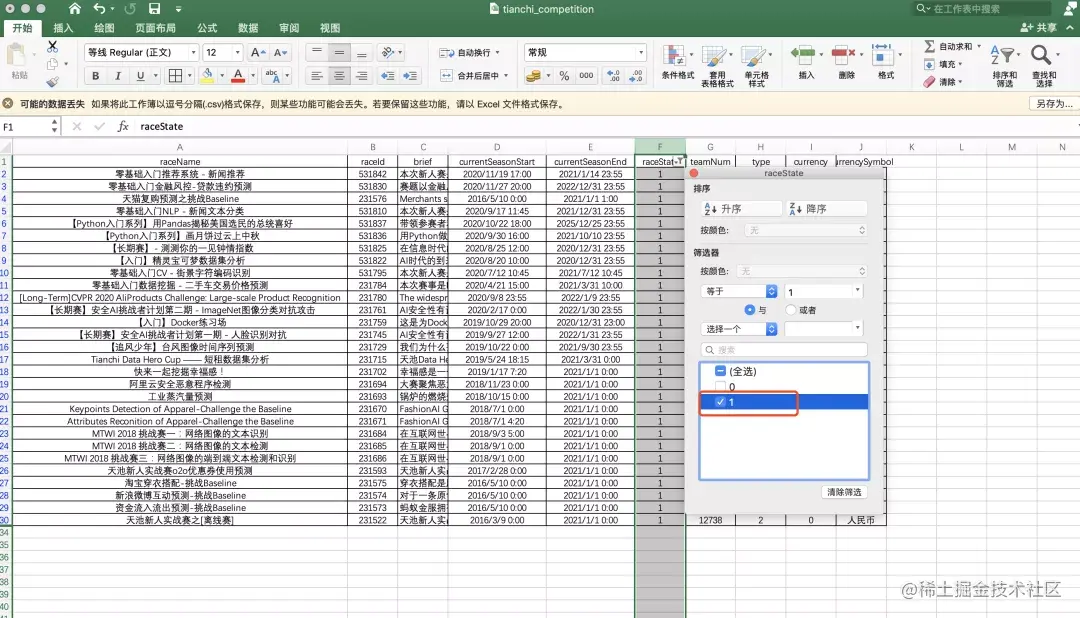Click 自动求和 AutoSum

coord(953,46)
